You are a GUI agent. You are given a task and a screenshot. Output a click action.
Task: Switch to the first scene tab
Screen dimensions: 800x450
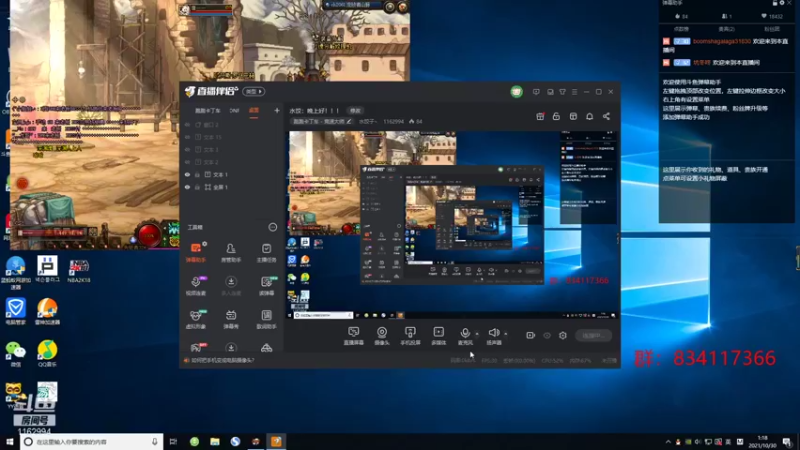tap(207, 111)
